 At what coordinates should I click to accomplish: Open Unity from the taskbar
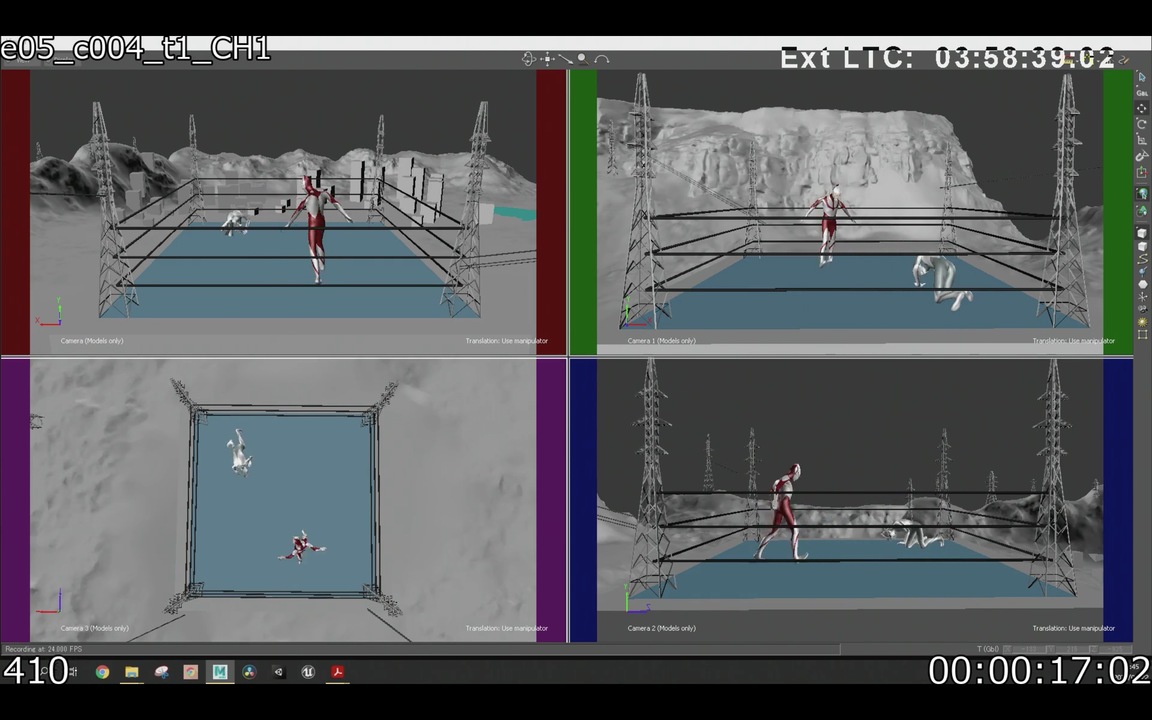pos(278,672)
